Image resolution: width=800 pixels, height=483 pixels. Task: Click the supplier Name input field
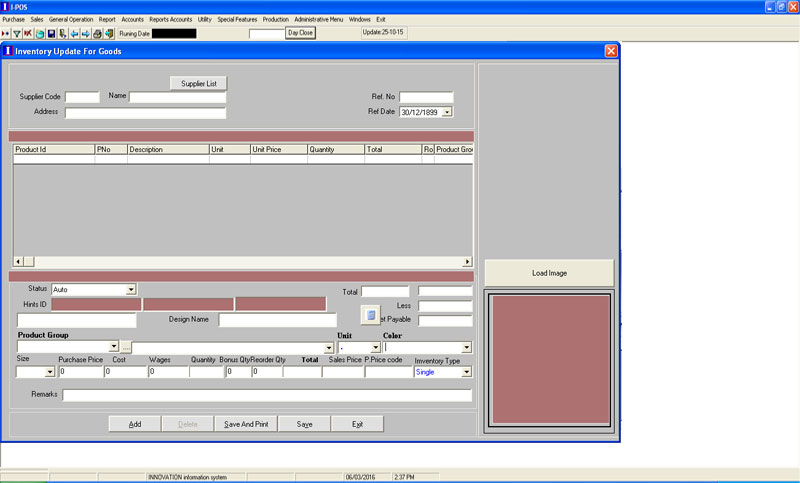pos(178,97)
